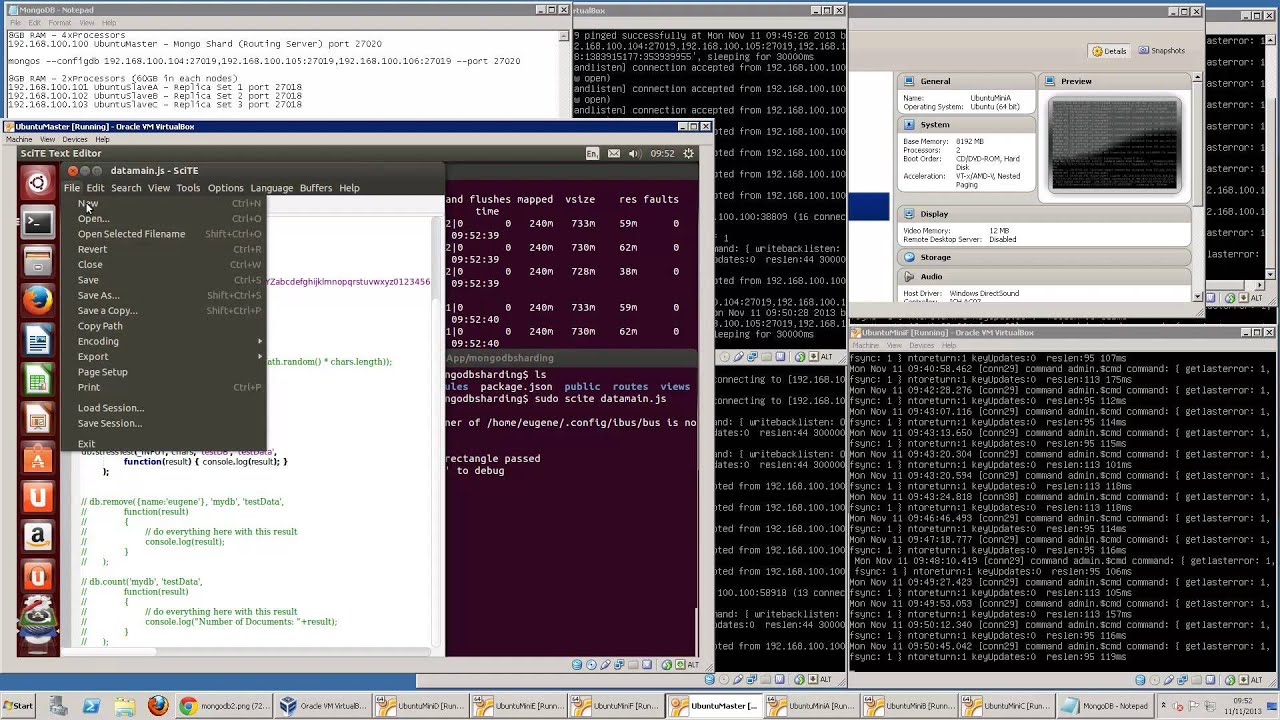Open Amazon launcher icon
This screenshot has height=720, width=1280.
pos(38,537)
